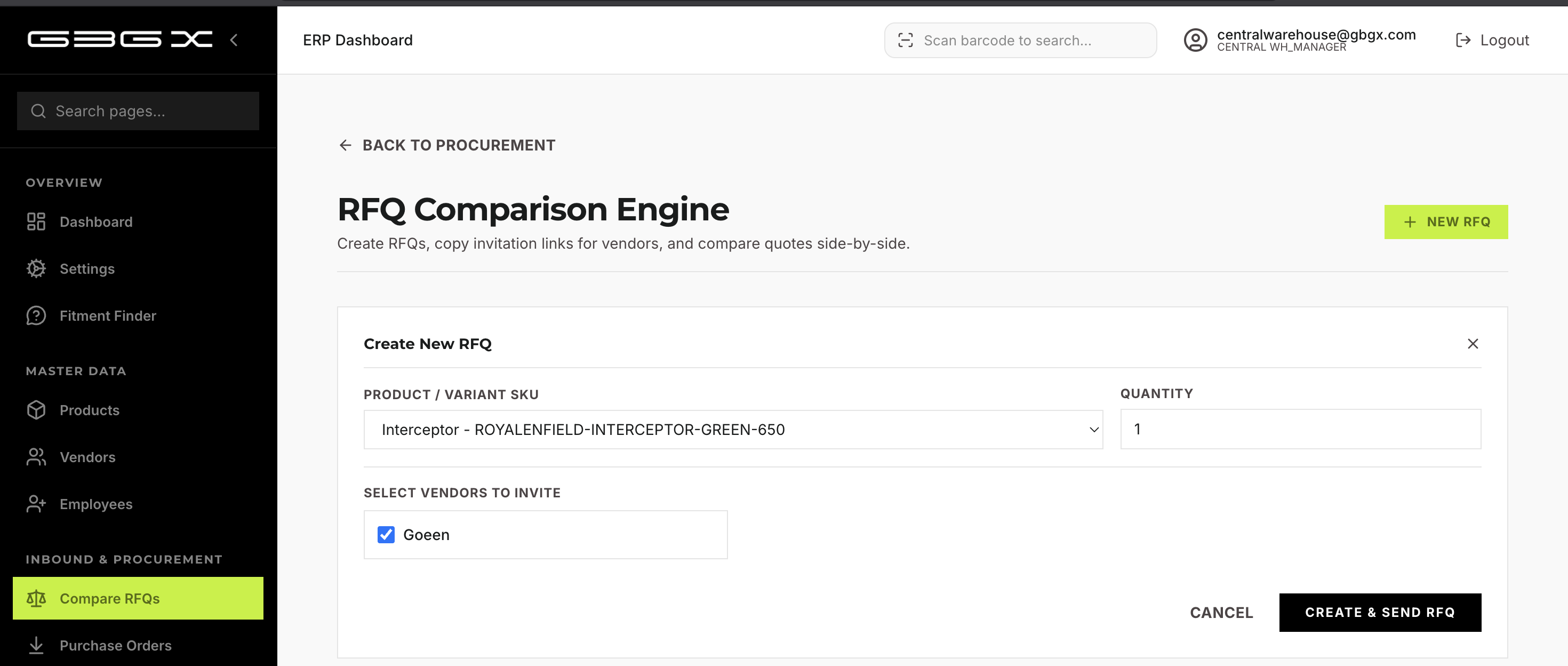Click the search magnifier icon in sidebar

click(38, 111)
